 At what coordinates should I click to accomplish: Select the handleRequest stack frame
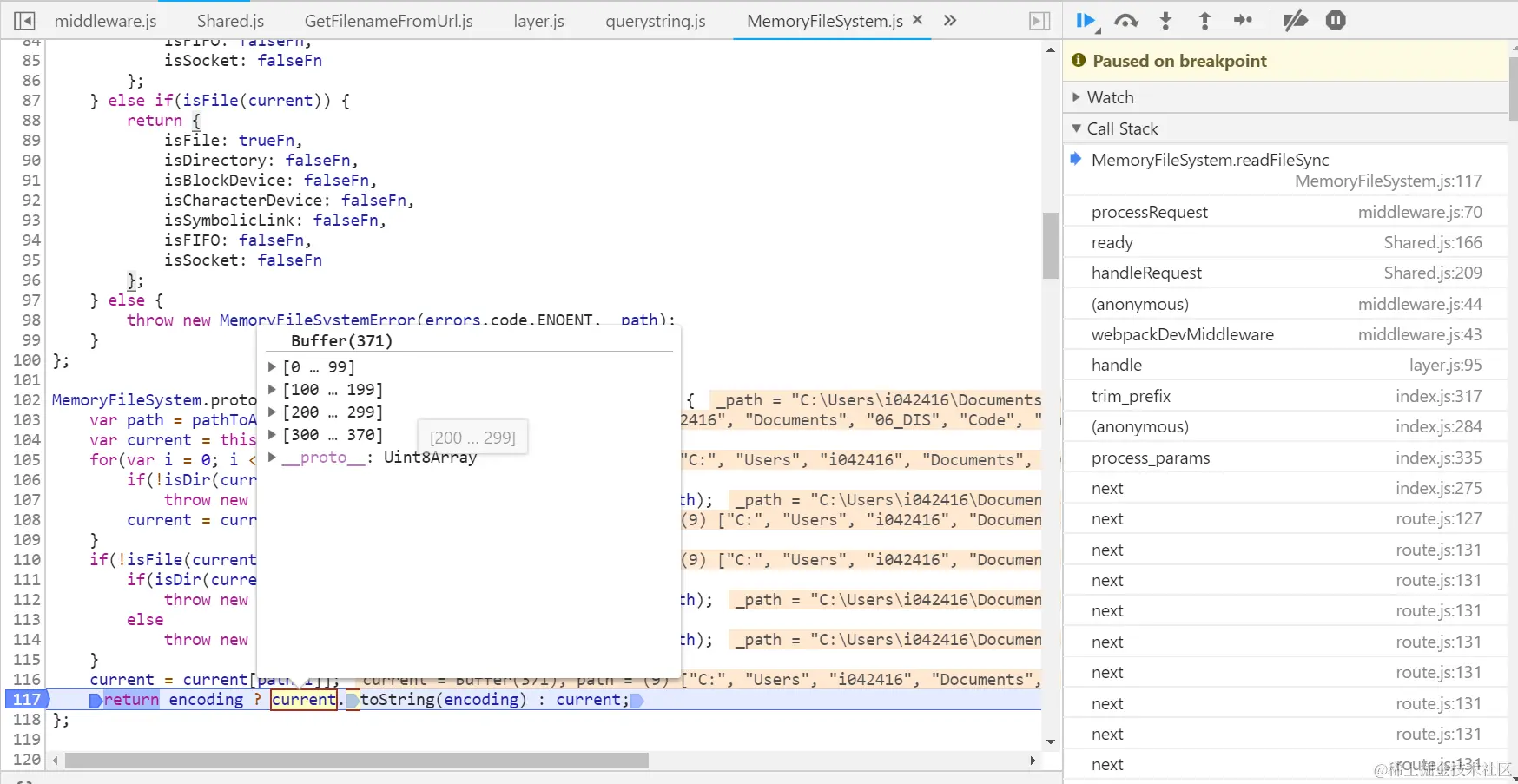pyautogui.click(x=1285, y=273)
